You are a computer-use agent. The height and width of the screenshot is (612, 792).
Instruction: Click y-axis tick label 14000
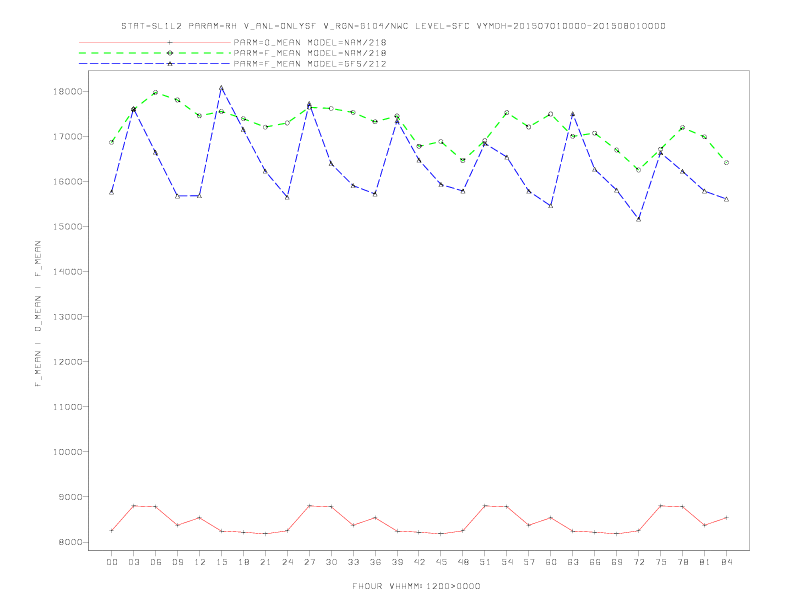pos(67,272)
